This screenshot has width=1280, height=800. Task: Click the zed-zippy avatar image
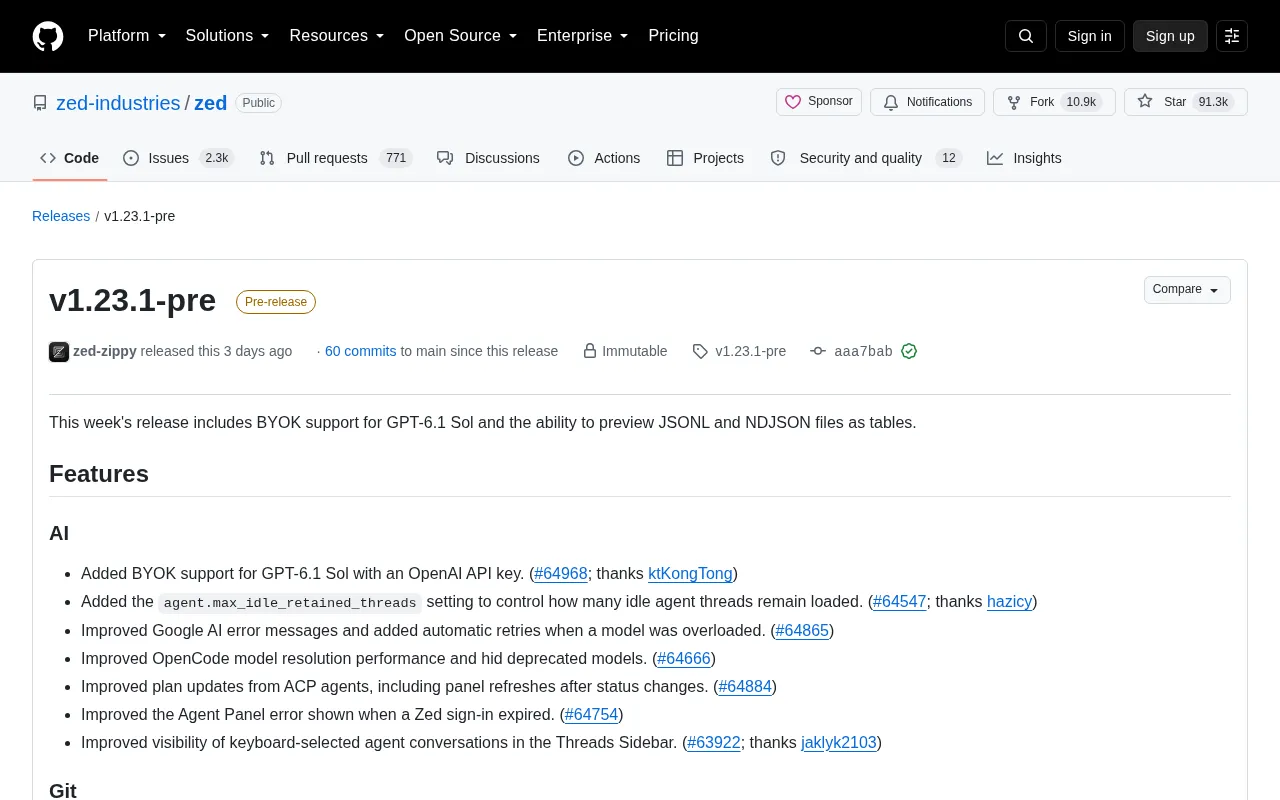59,351
